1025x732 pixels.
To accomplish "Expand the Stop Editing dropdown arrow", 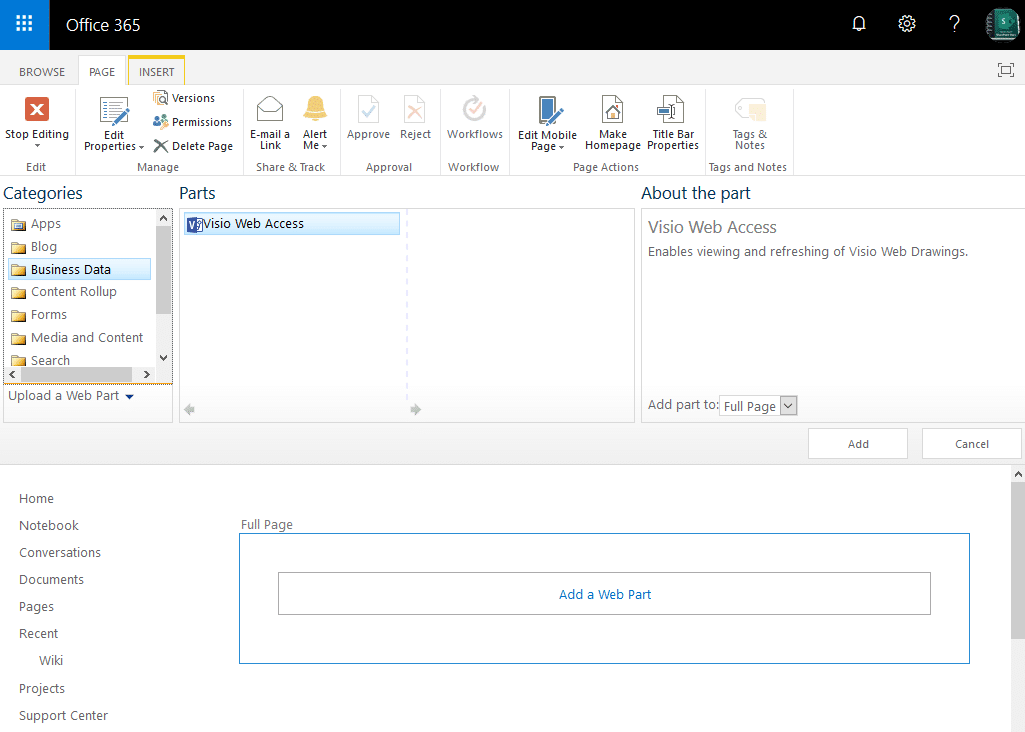I will [37, 146].
